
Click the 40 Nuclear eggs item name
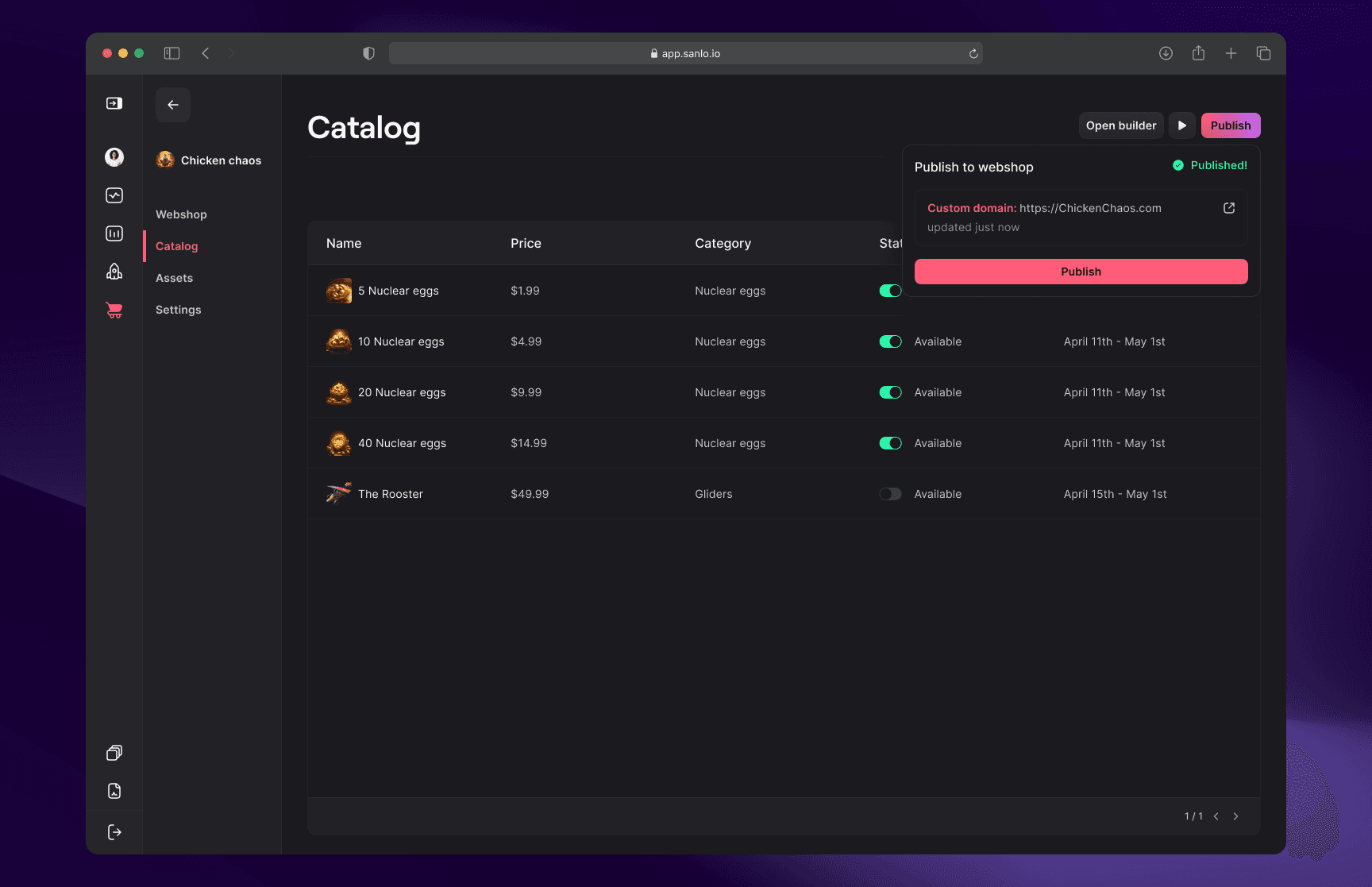click(402, 443)
